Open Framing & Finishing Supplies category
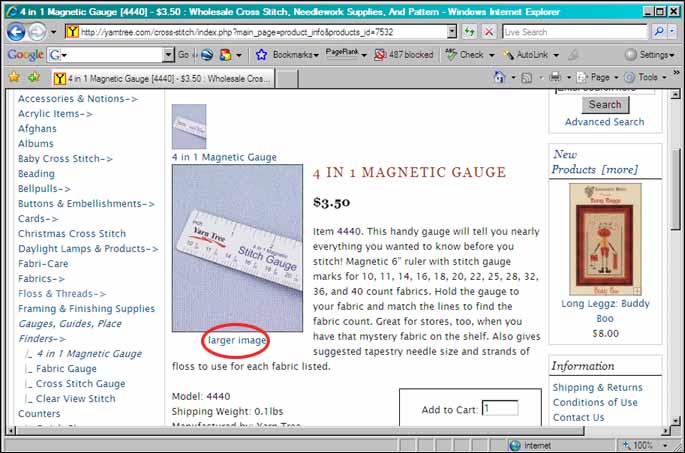Viewport: 685px width, 453px height. click(x=86, y=308)
